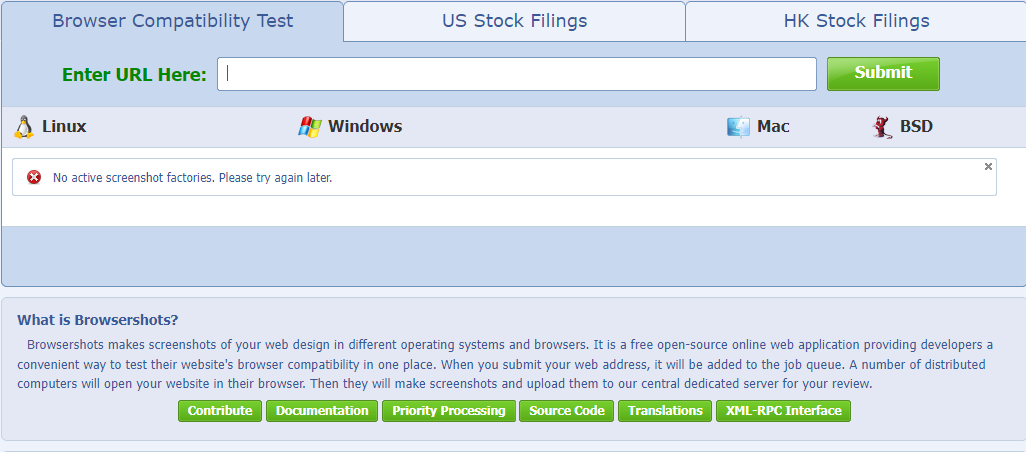The height and width of the screenshot is (452, 1026).
Task: Click the Linux penguin icon
Action: 24,127
